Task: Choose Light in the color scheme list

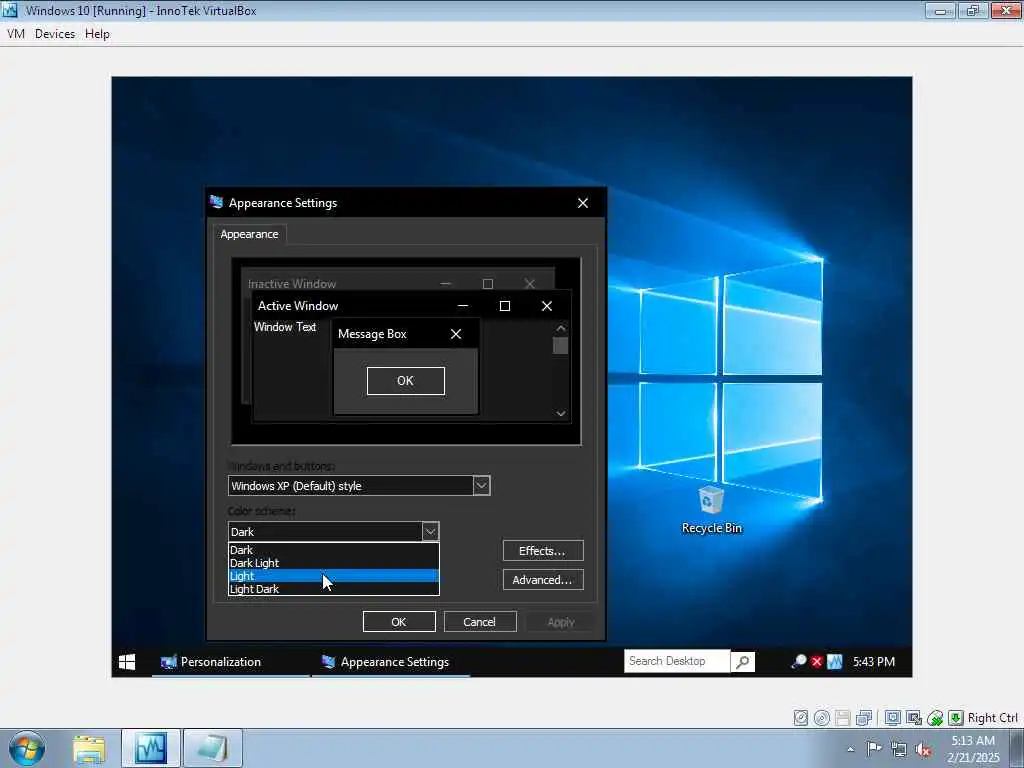Action: point(334,576)
